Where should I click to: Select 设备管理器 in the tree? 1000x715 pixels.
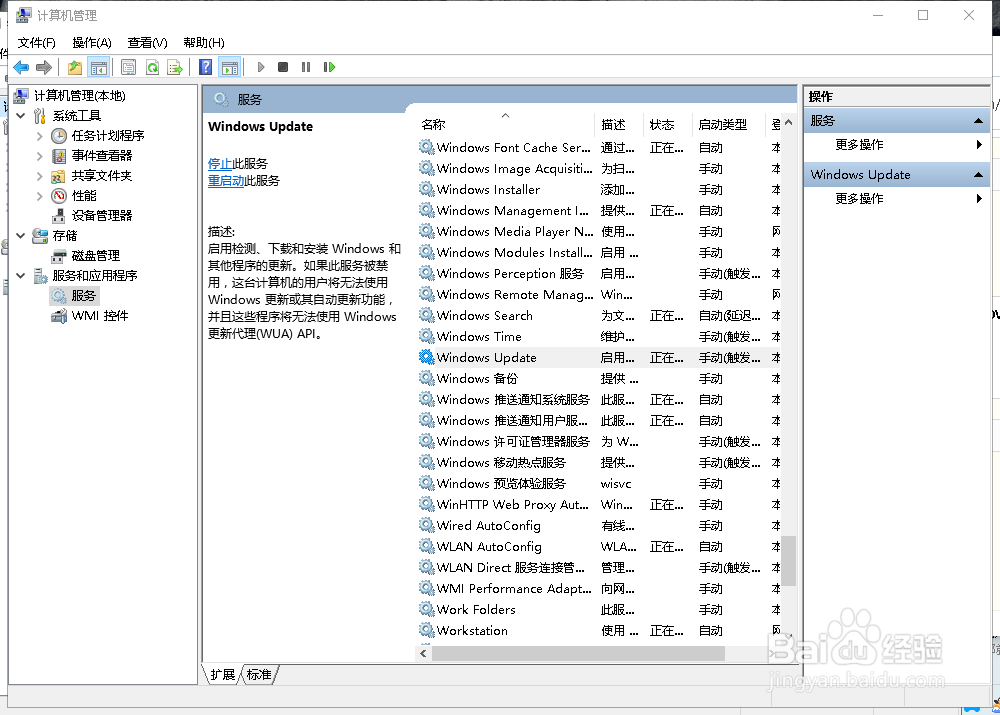pos(102,216)
